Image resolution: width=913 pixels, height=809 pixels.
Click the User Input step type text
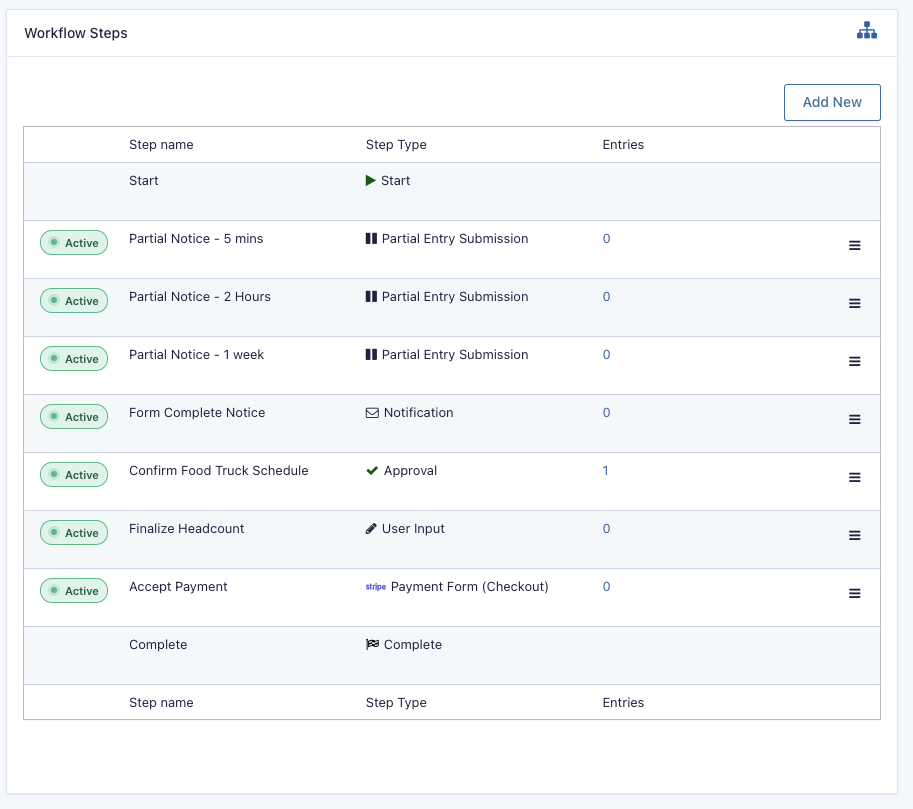[413, 528]
